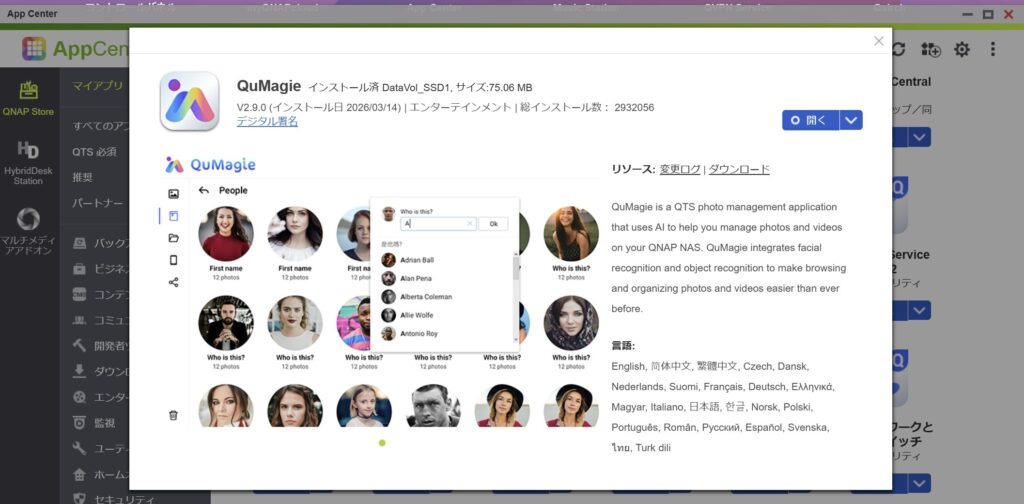Maximize the App Center window
The width and height of the screenshot is (1024, 504).
tap(988, 14)
